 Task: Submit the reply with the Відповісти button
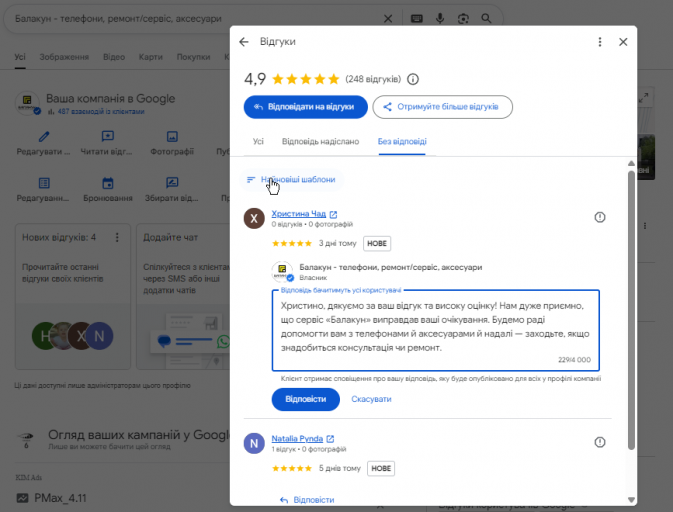point(306,399)
